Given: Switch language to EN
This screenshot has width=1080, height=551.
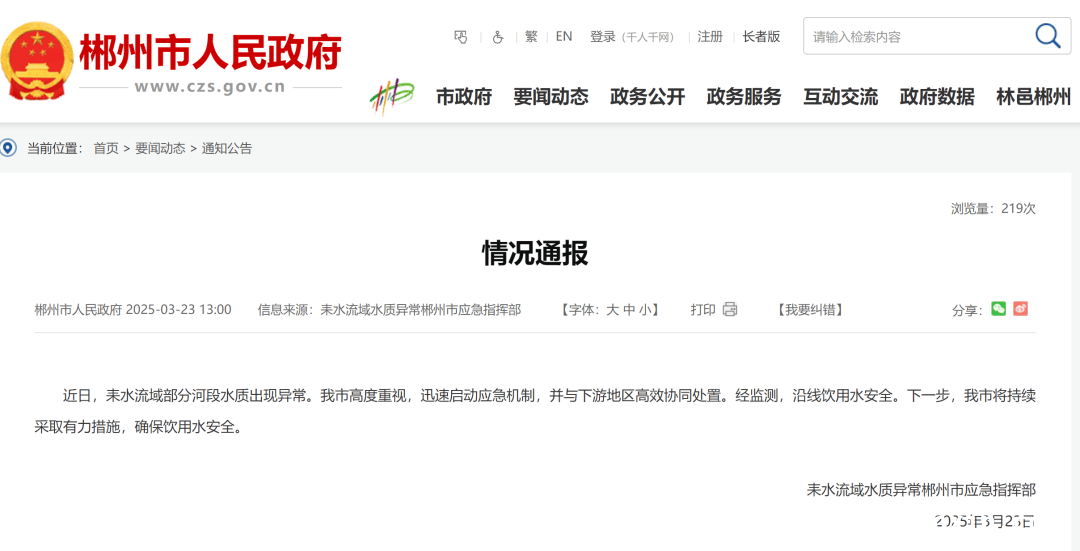Looking at the screenshot, I should coord(563,37).
